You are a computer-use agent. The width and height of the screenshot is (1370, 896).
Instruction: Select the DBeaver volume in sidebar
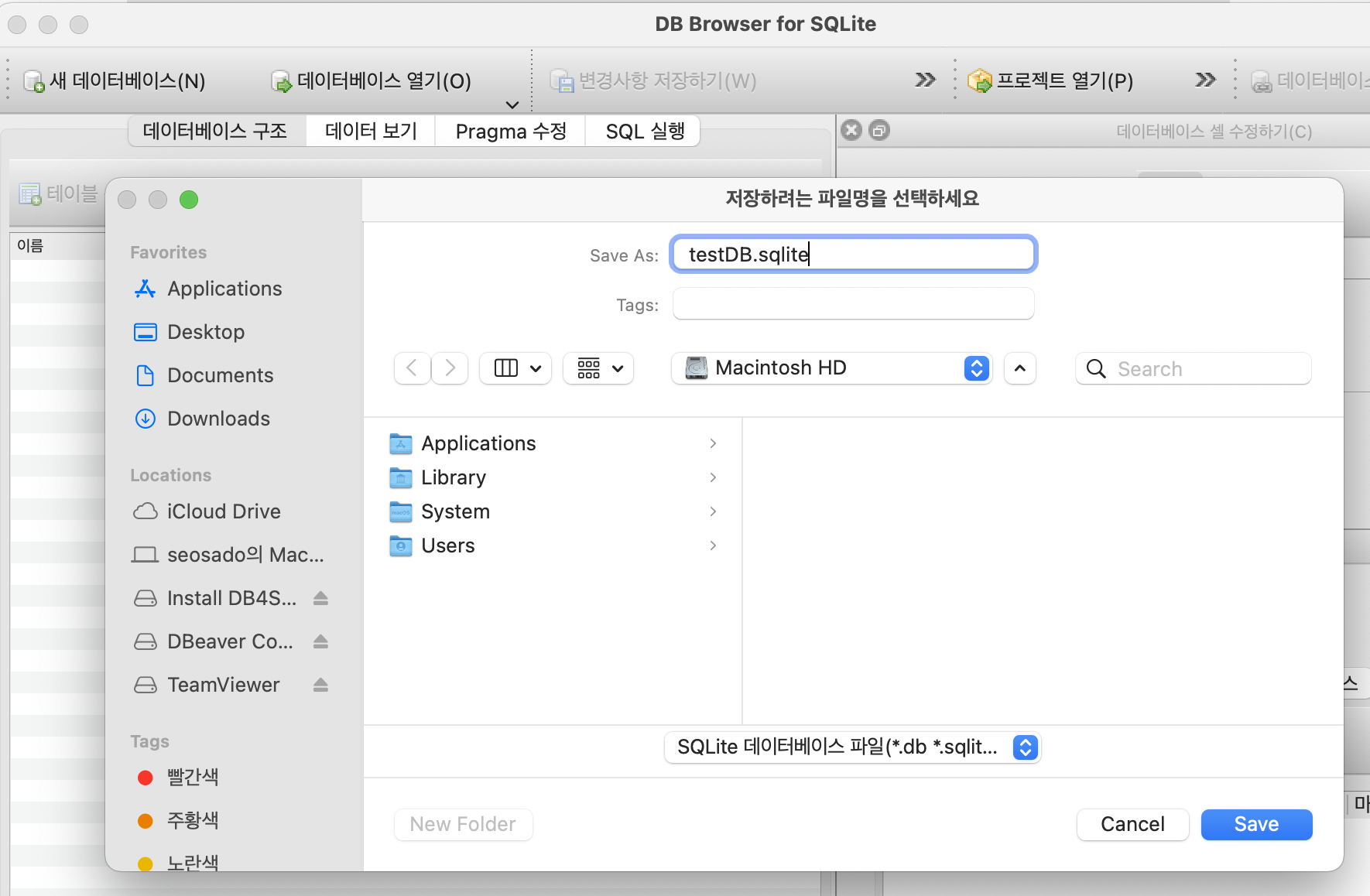[230, 641]
